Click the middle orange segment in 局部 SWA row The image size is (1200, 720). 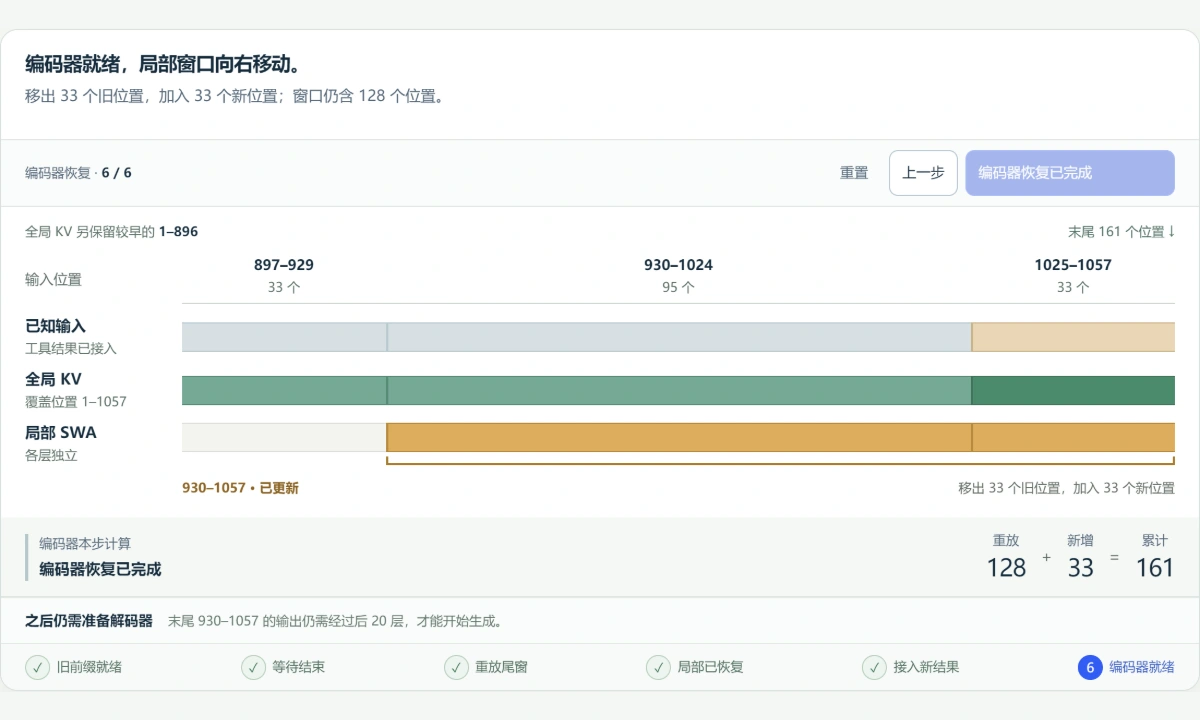[x=679, y=437]
